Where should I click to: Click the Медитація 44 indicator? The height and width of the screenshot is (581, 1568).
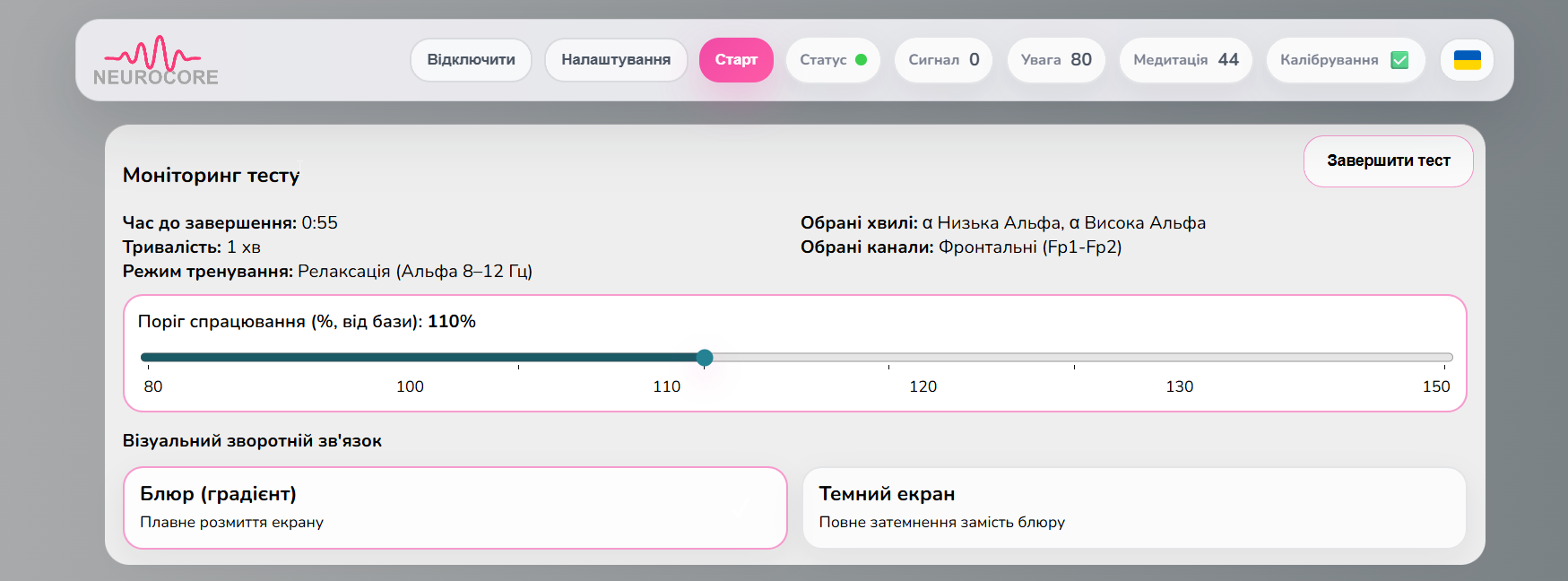(1185, 60)
